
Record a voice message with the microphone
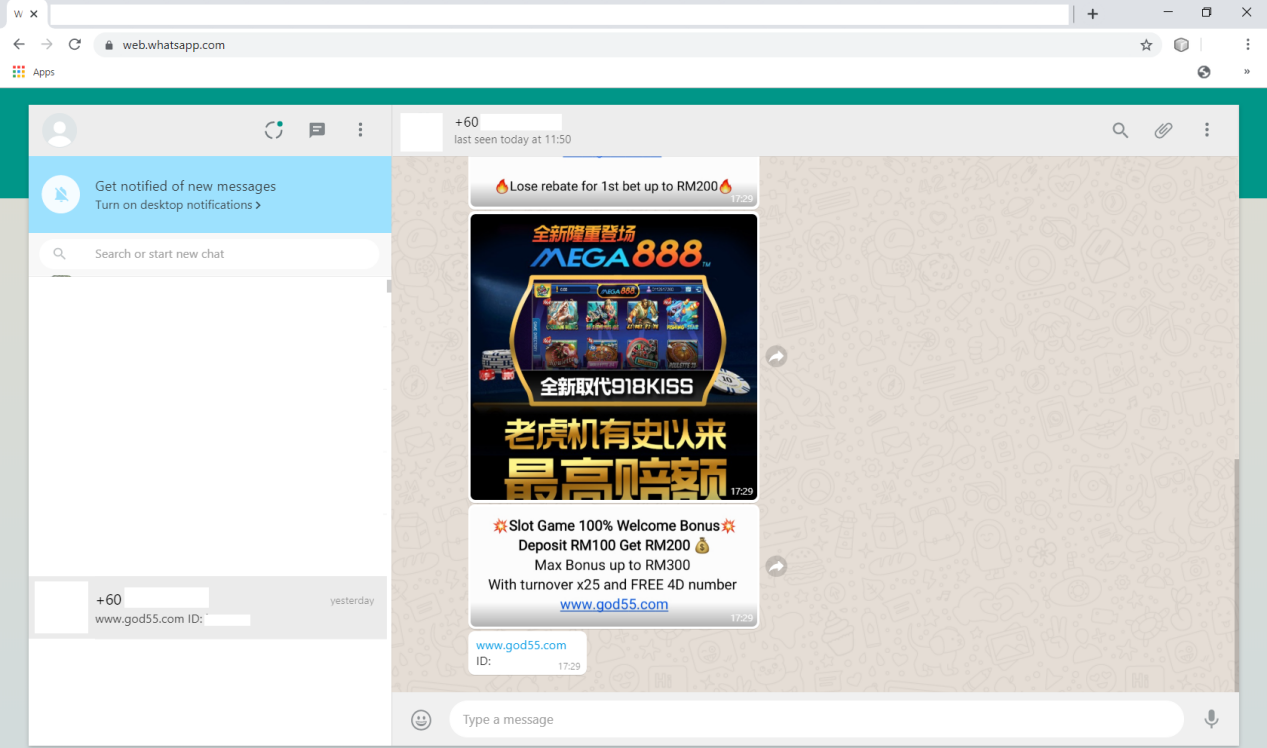[x=1211, y=719]
